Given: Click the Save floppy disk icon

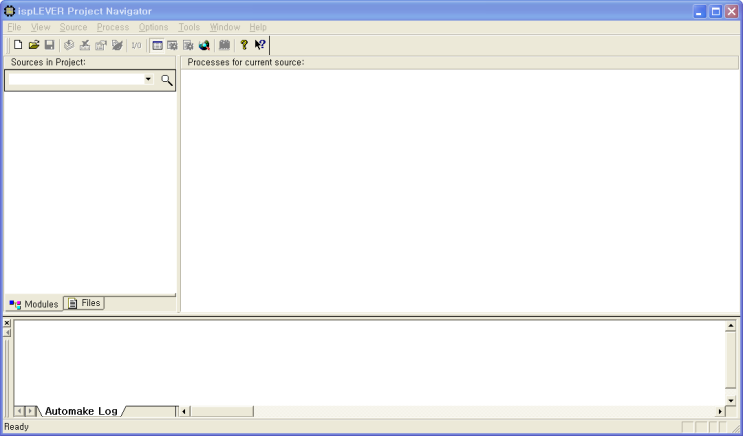Looking at the screenshot, I should 48,45.
